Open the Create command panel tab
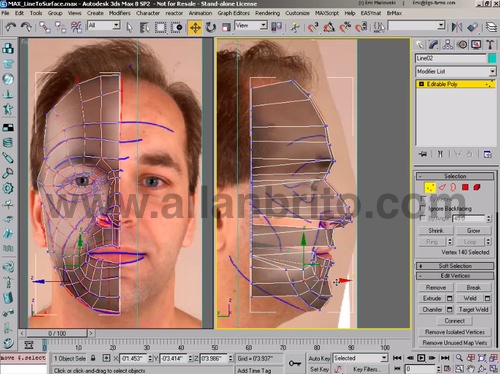500x374 pixels. pyautogui.click(x=420, y=44)
